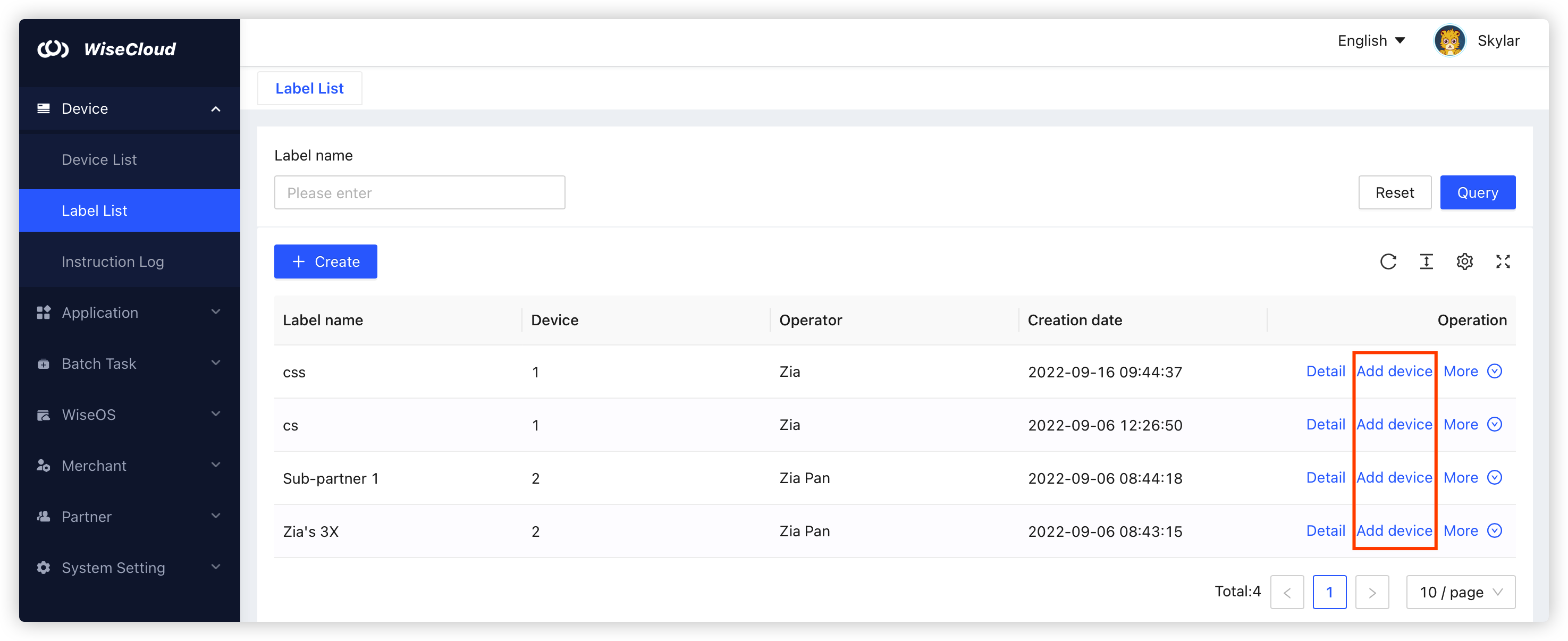1568x641 pixels.
Task: Open the table settings gear icon
Action: pyautogui.click(x=1465, y=261)
